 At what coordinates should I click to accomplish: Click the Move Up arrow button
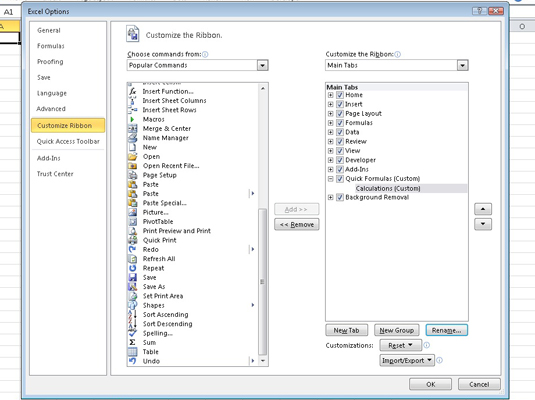483,209
